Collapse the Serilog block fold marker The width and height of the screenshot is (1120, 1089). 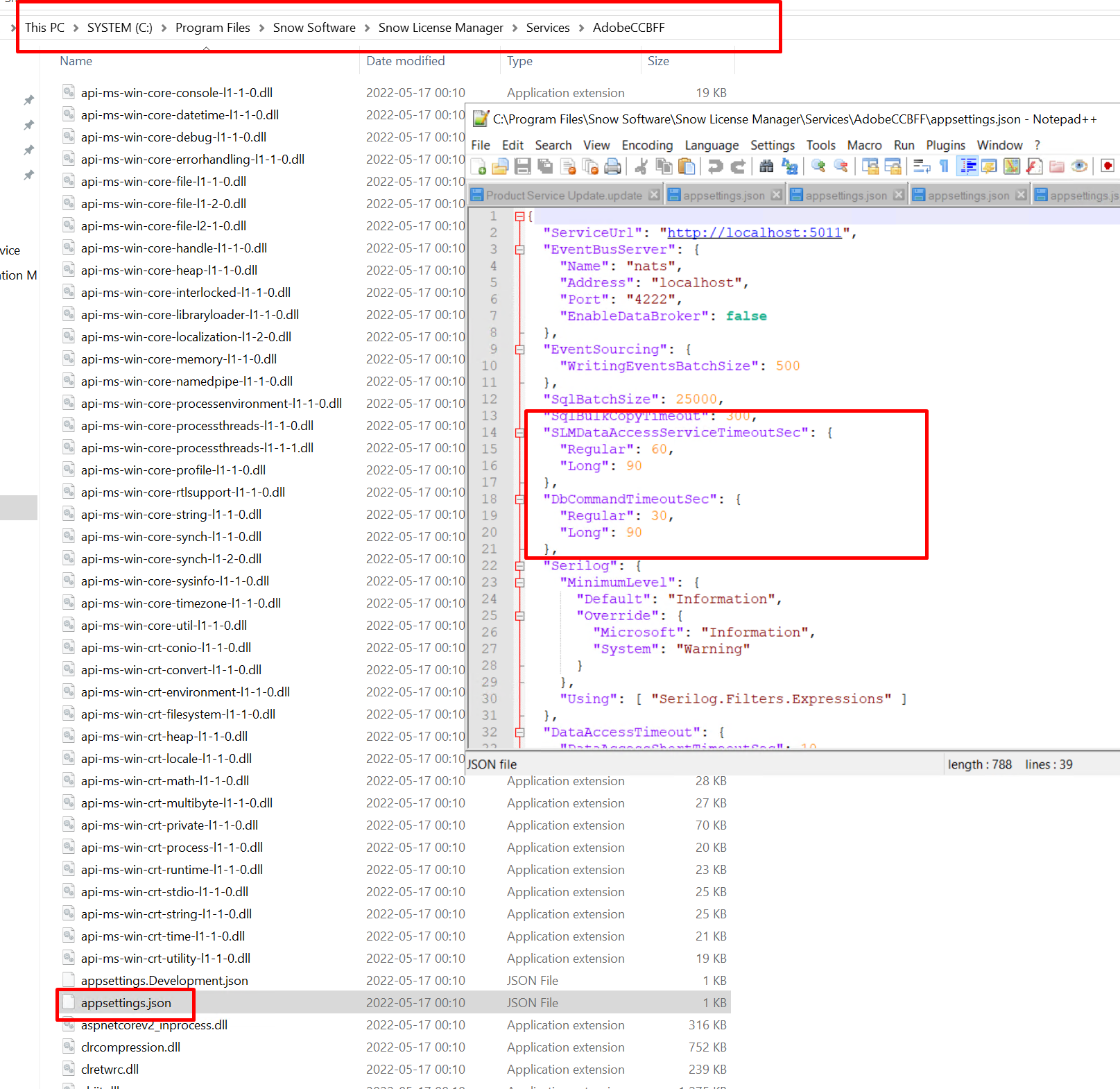click(x=519, y=566)
